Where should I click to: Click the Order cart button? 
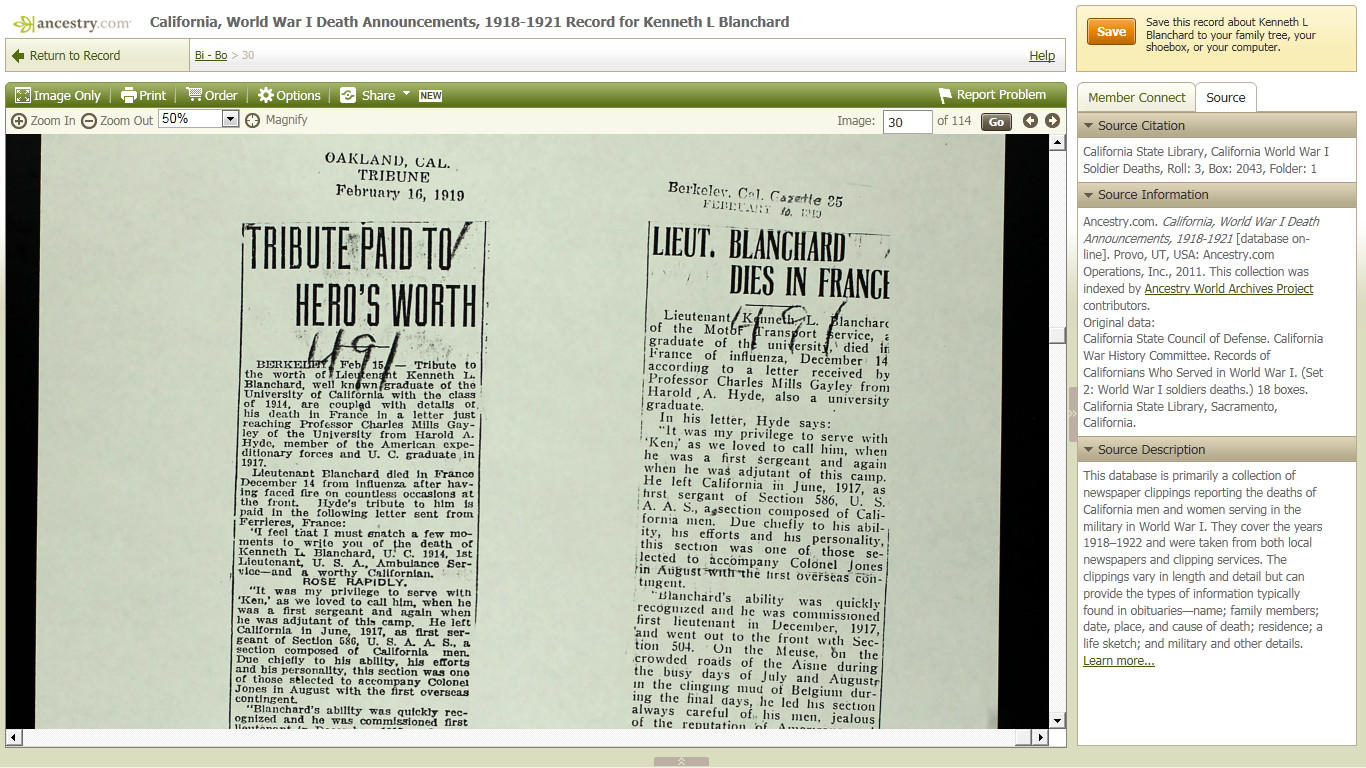[211, 95]
